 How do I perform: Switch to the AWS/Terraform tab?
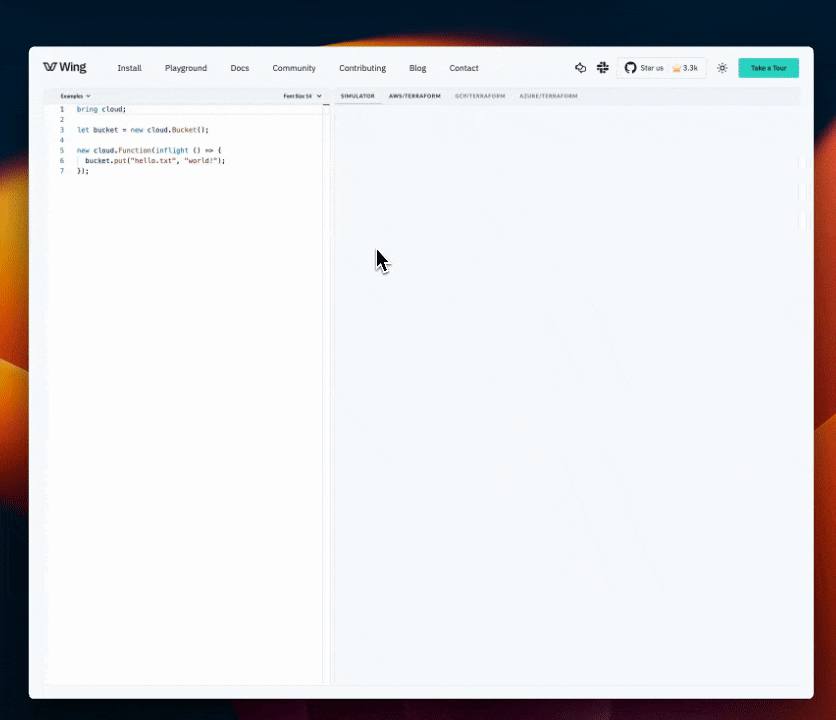(x=415, y=96)
